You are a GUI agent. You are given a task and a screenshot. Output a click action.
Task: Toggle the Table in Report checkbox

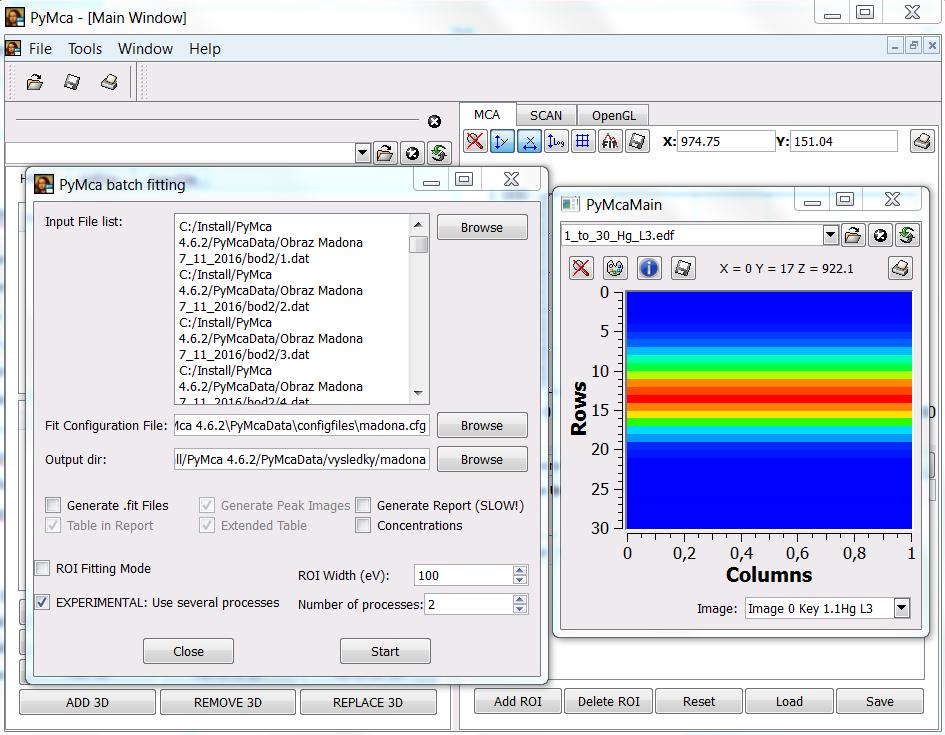pos(53,525)
